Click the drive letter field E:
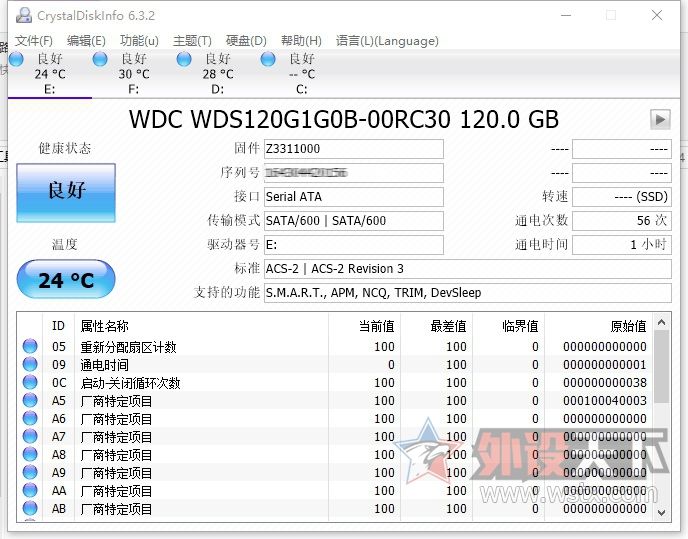The height and width of the screenshot is (539, 688). coord(354,244)
